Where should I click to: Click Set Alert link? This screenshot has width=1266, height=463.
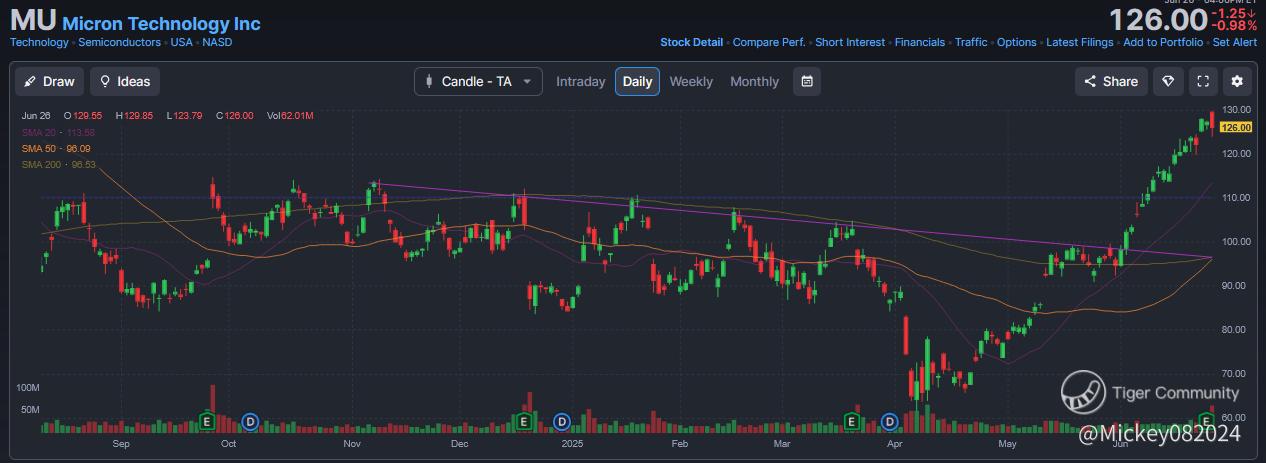(x=1235, y=42)
